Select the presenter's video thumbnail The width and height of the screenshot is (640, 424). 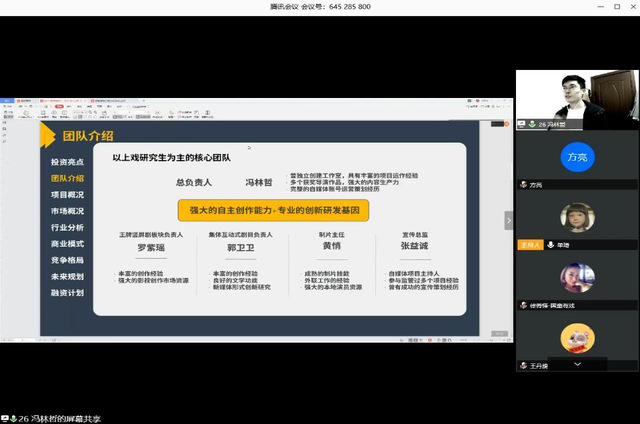pos(577,99)
